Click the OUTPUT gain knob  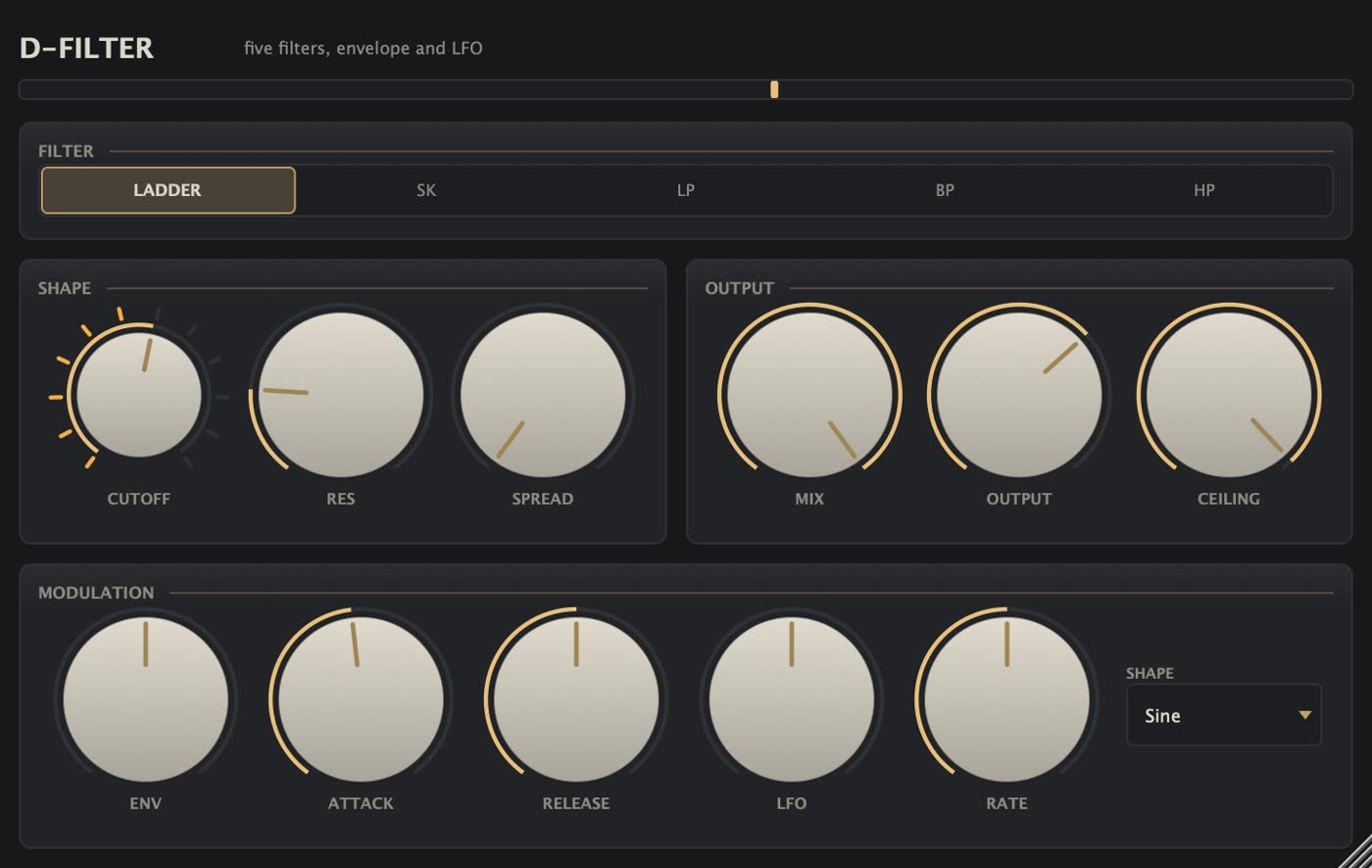1019,396
